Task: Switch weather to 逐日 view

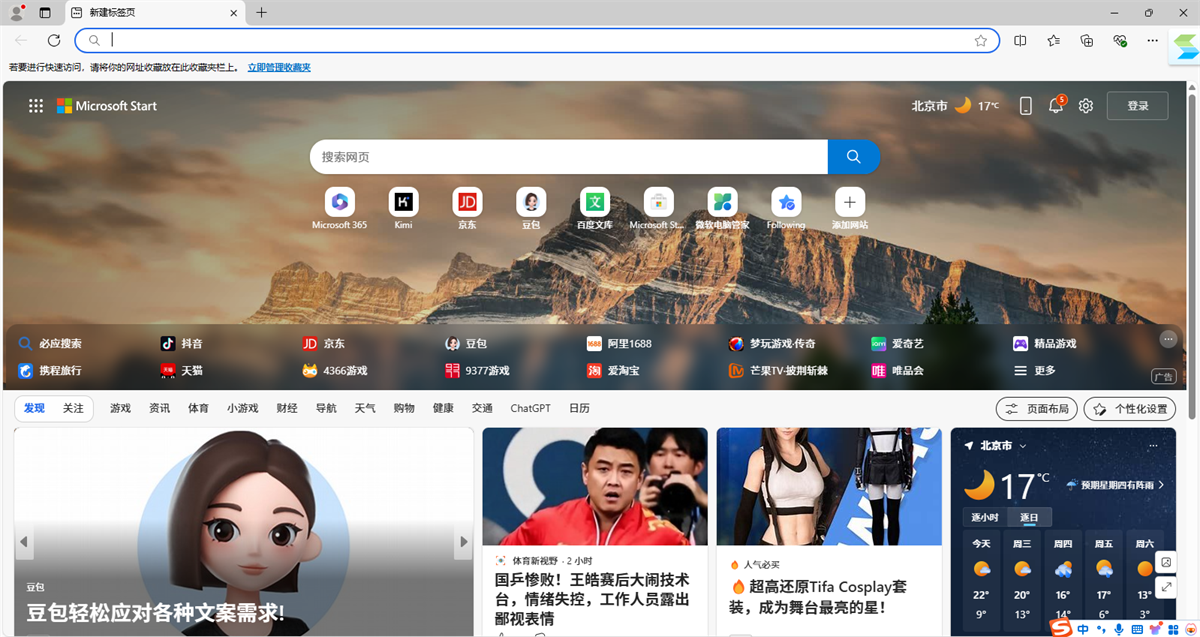Action: tap(1029, 517)
